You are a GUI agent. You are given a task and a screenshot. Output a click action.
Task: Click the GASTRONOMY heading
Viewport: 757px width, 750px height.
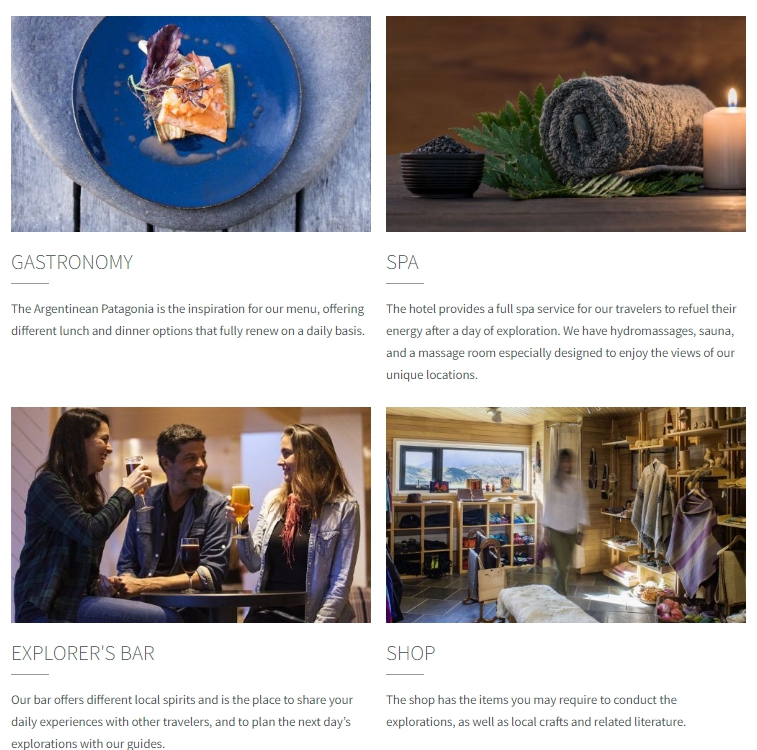click(x=72, y=263)
